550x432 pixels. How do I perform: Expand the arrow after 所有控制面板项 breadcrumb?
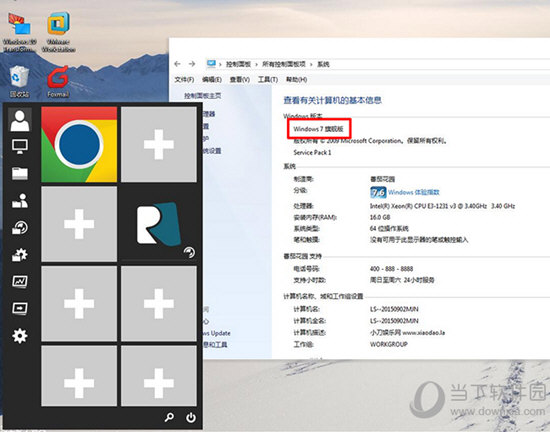[x=311, y=64]
